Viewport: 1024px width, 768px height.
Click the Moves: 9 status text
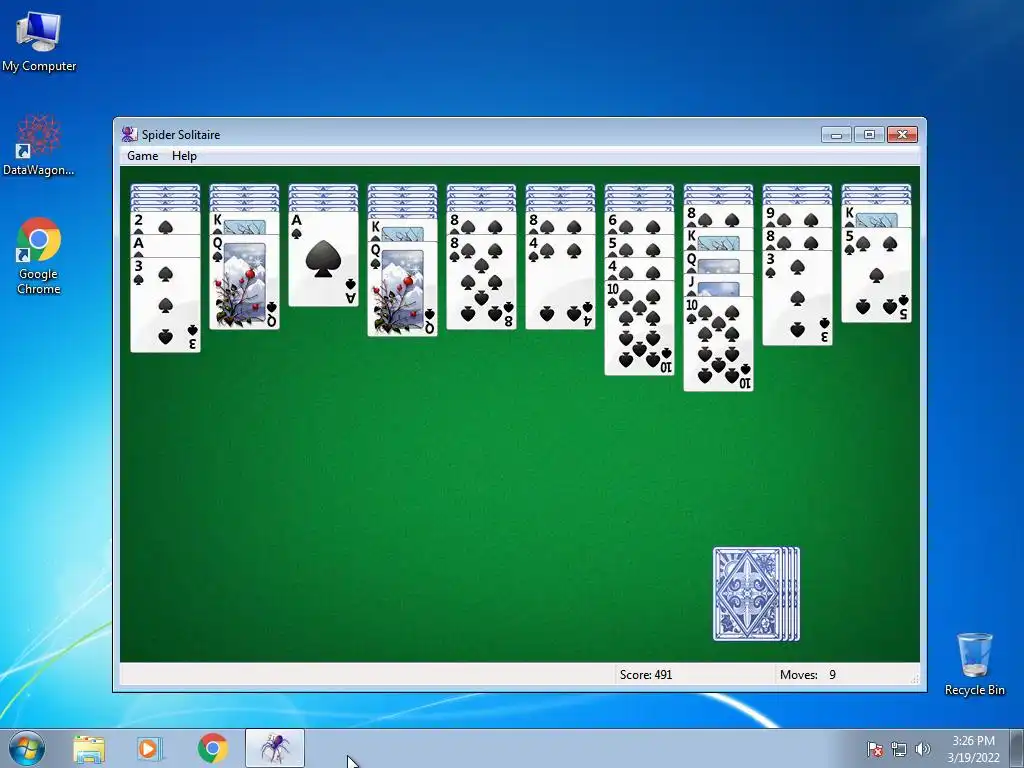click(808, 675)
